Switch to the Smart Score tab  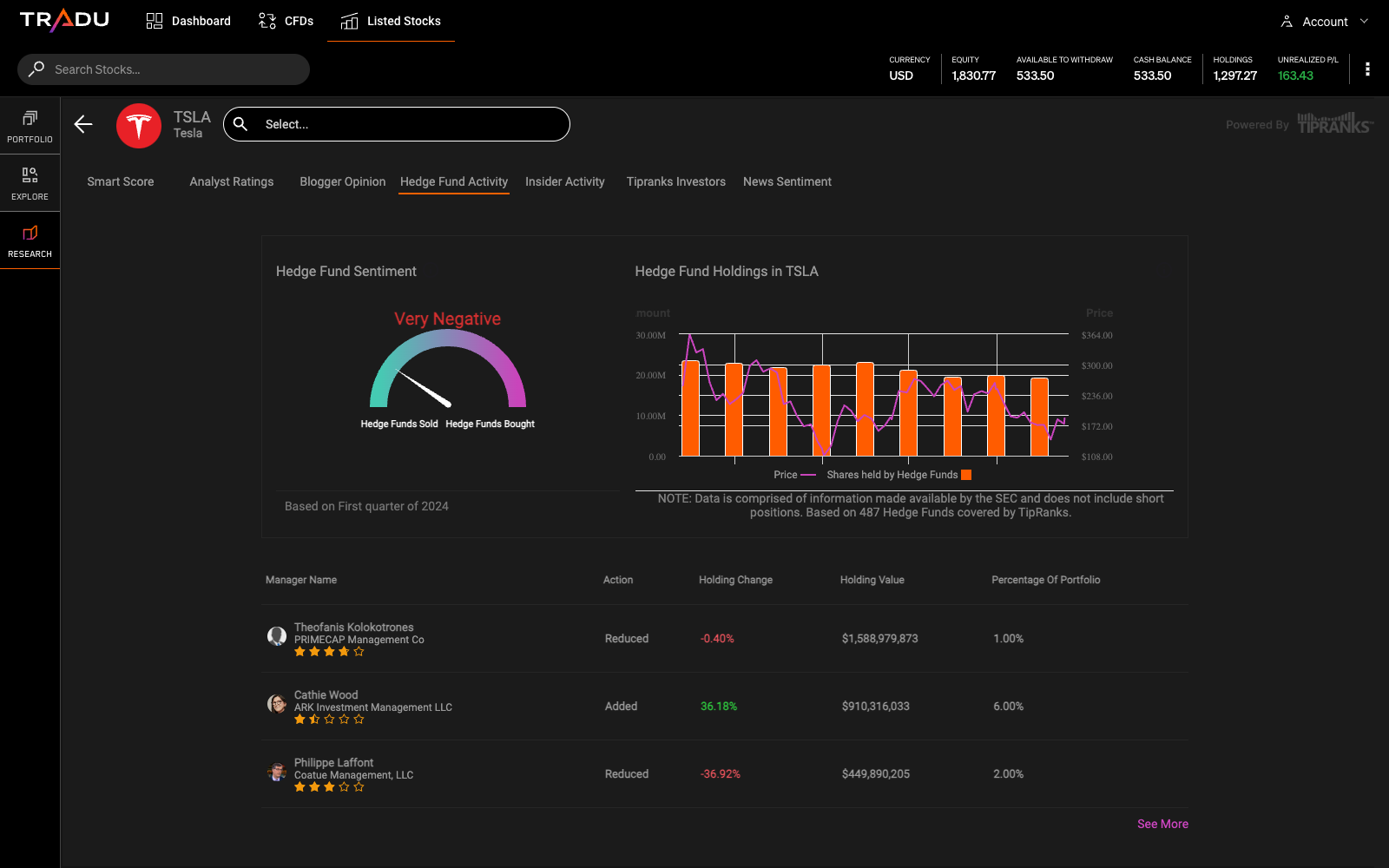(x=121, y=181)
